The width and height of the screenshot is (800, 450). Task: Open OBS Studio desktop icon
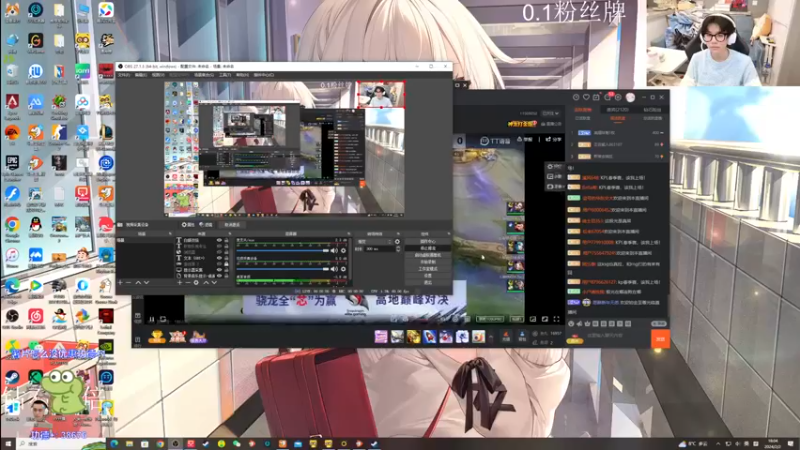(12, 319)
